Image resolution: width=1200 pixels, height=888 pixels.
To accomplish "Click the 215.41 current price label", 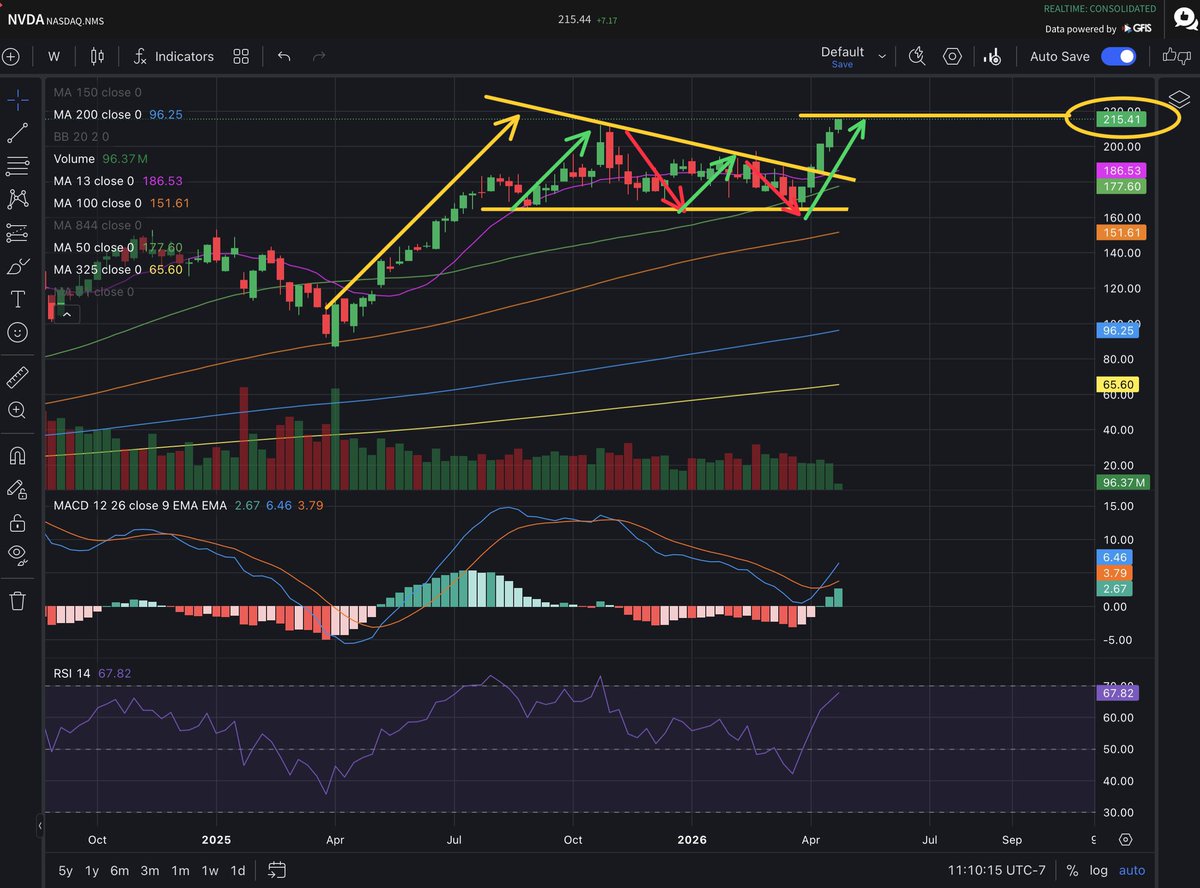I will [1119, 120].
